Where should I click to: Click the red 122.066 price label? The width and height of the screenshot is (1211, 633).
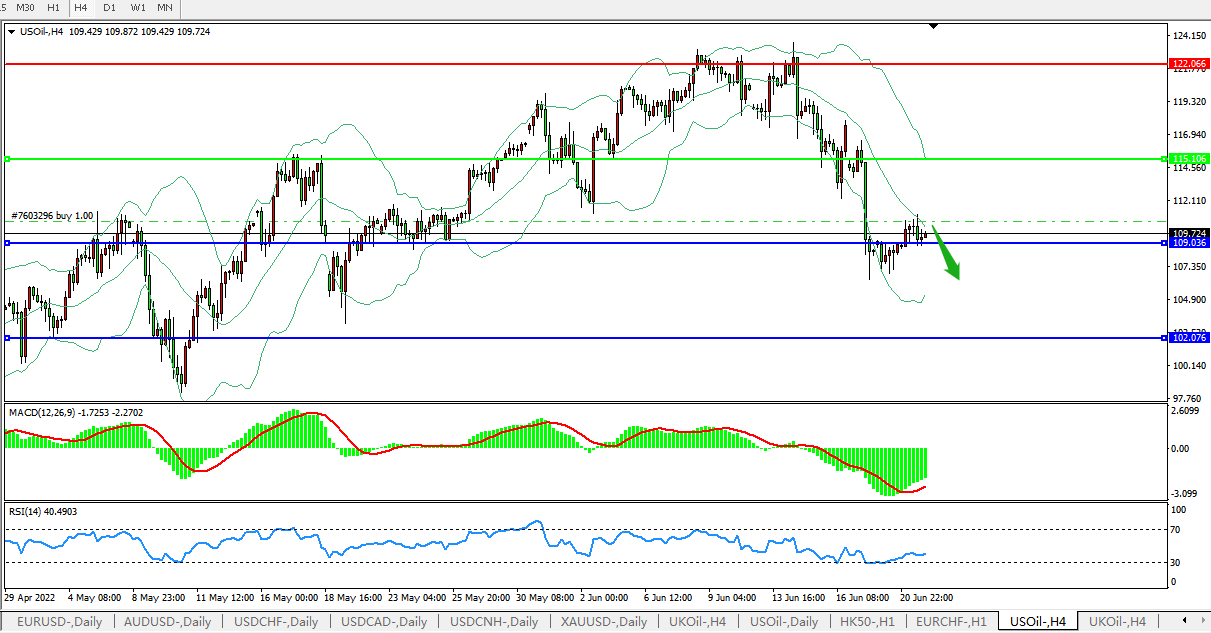tap(1189, 63)
